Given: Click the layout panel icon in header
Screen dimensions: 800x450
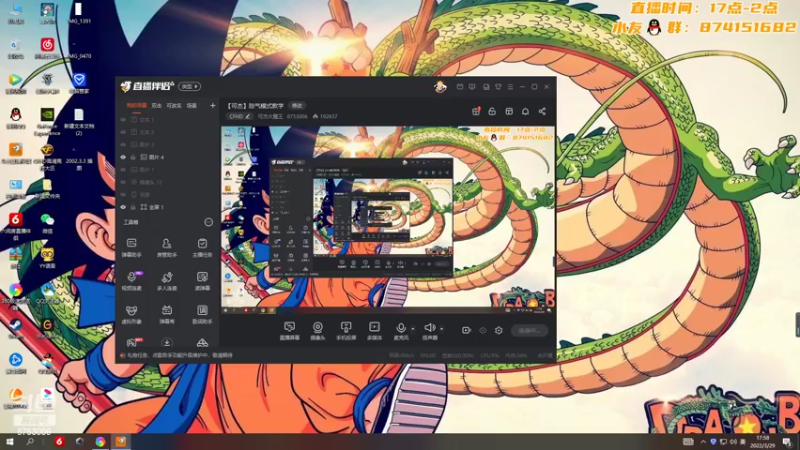Looking at the screenshot, I should 509,111.
